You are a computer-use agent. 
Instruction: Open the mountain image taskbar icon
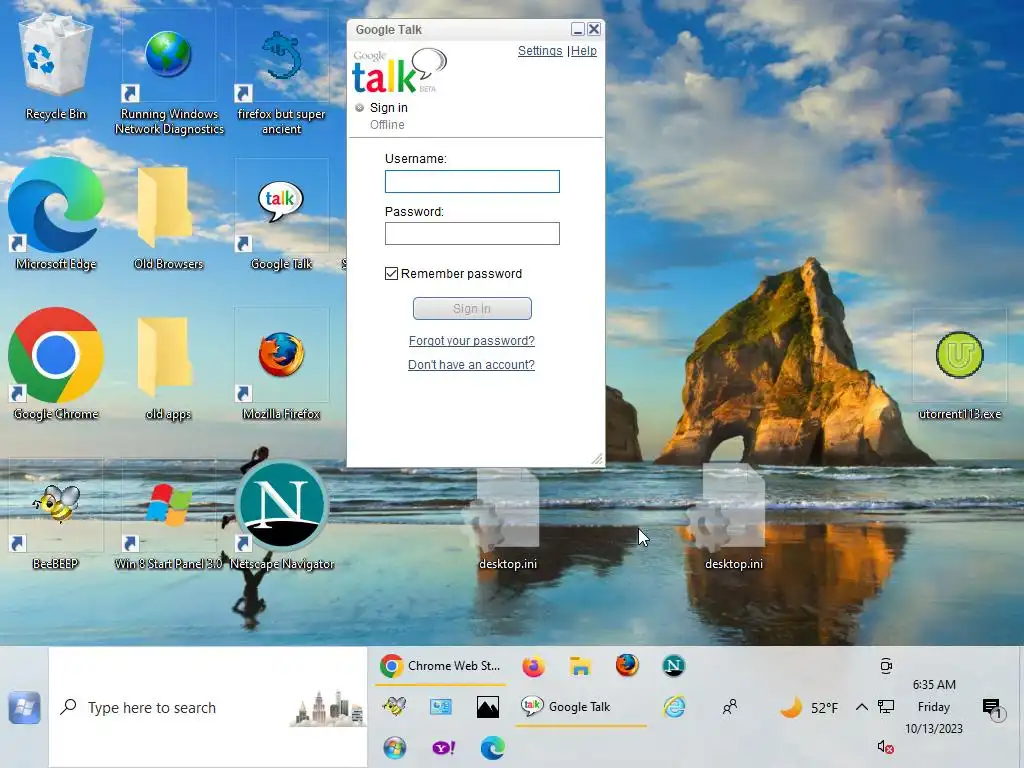pos(488,707)
